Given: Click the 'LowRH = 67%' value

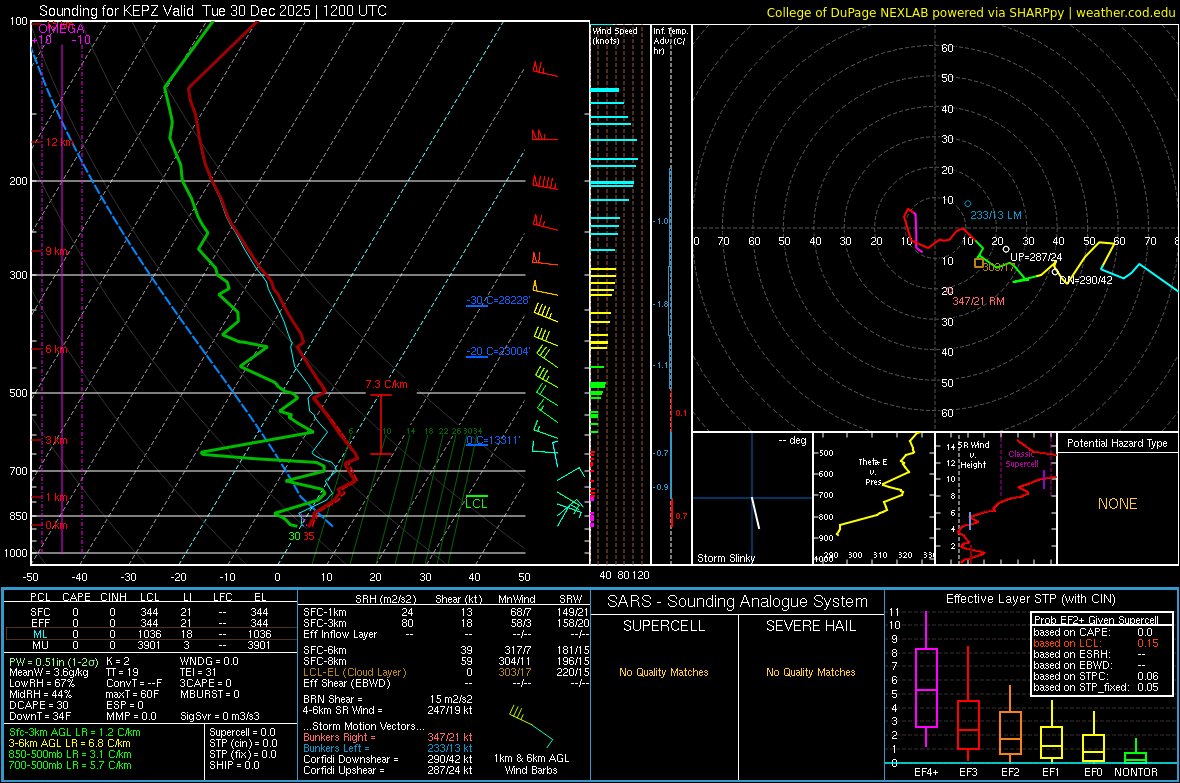Looking at the screenshot, I should 41,683.
